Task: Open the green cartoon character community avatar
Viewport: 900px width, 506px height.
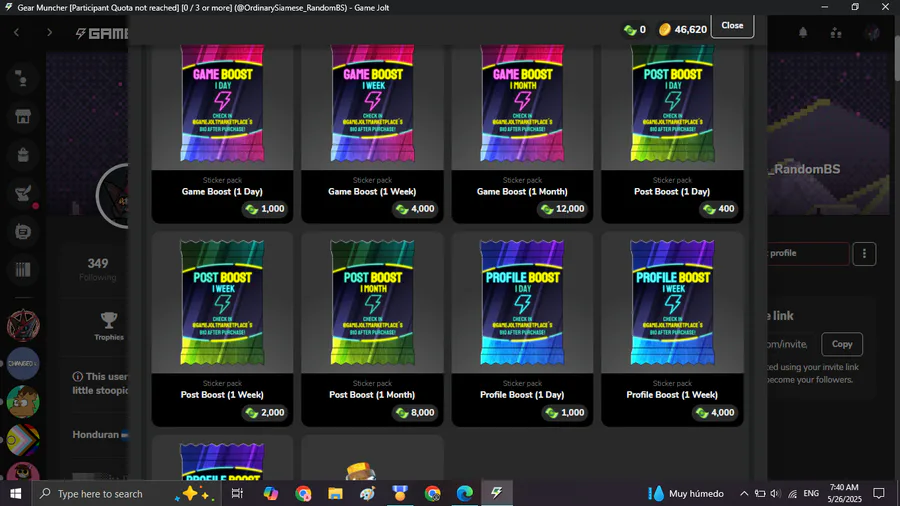Action: tap(23, 402)
